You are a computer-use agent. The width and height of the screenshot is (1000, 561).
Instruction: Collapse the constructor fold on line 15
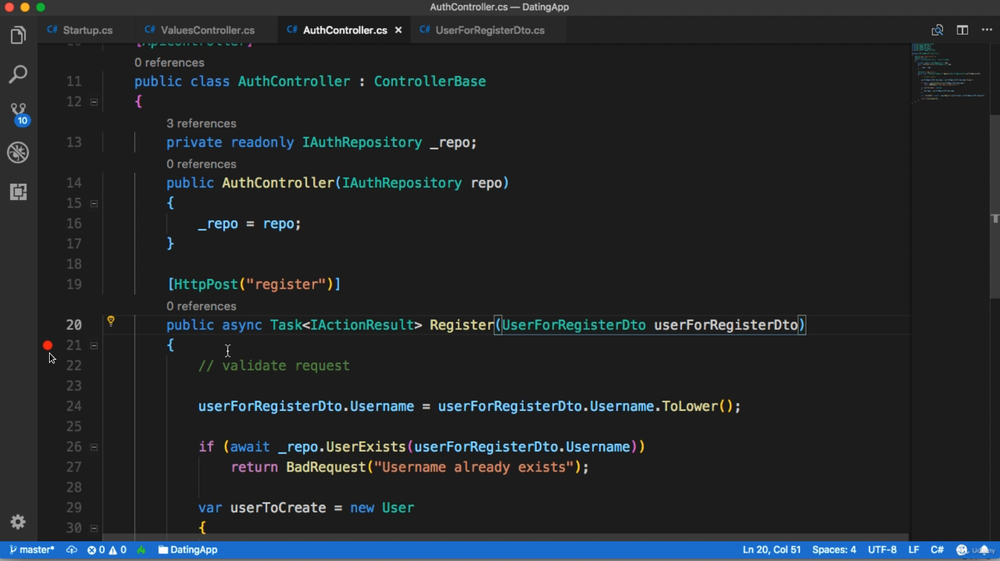point(94,203)
